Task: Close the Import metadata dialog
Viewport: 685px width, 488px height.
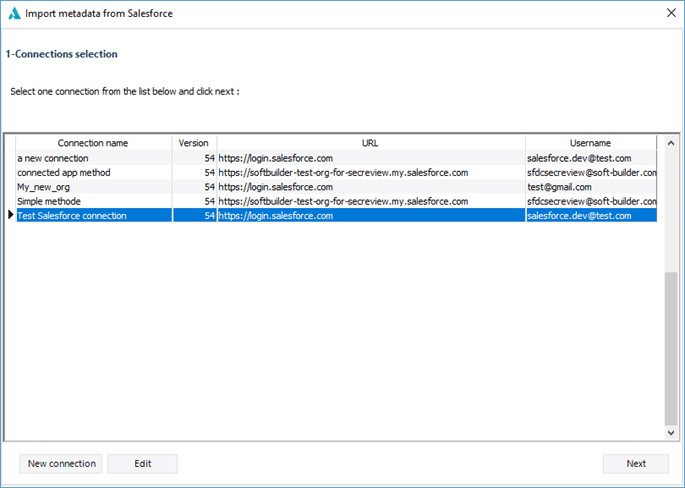Action: [670, 12]
